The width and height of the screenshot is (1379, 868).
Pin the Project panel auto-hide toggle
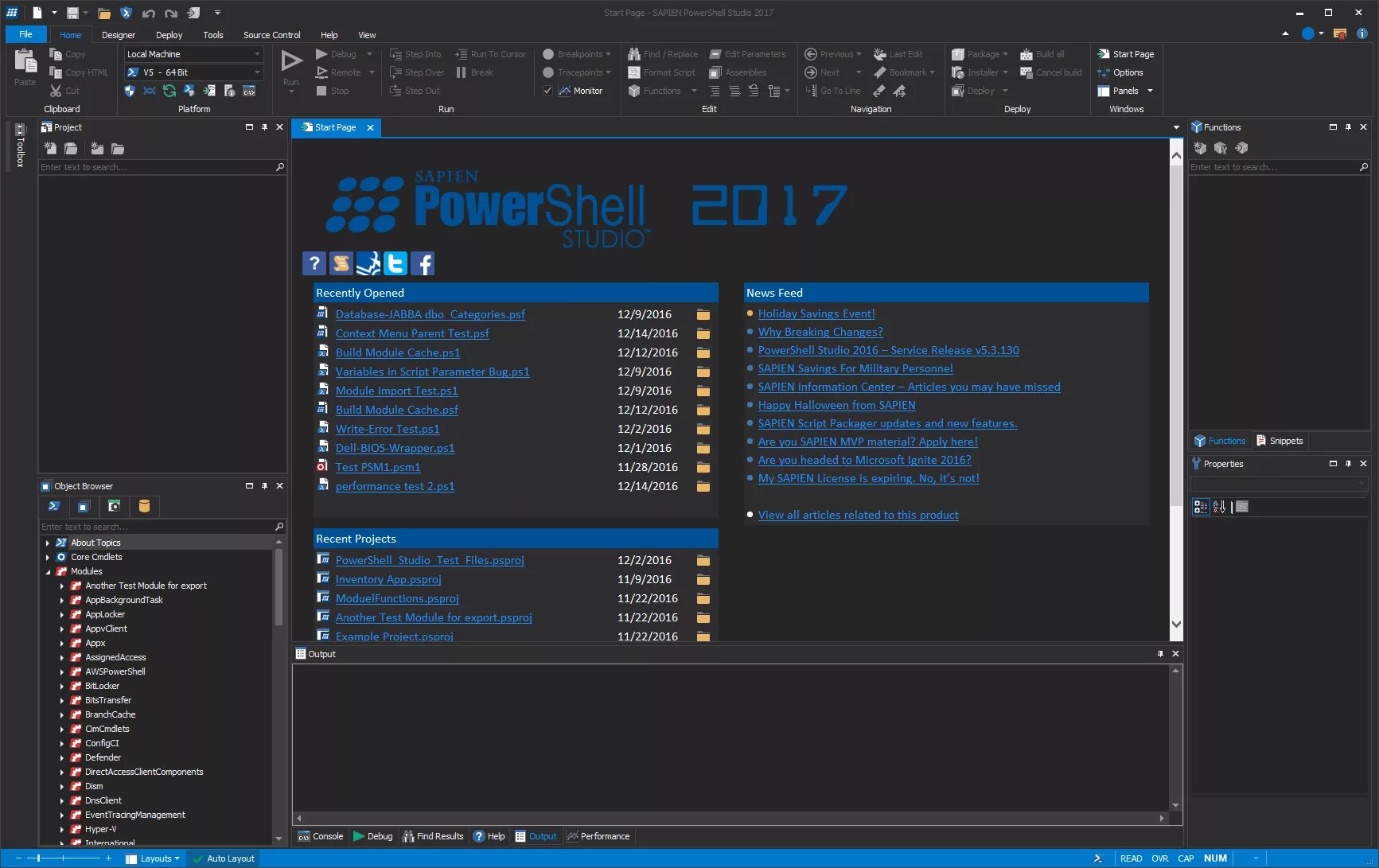[x=264, y=127]
